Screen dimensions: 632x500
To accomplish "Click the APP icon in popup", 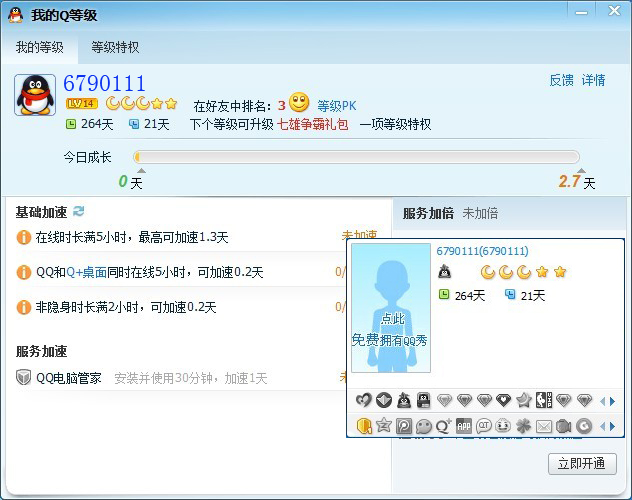I will point(464,425).
